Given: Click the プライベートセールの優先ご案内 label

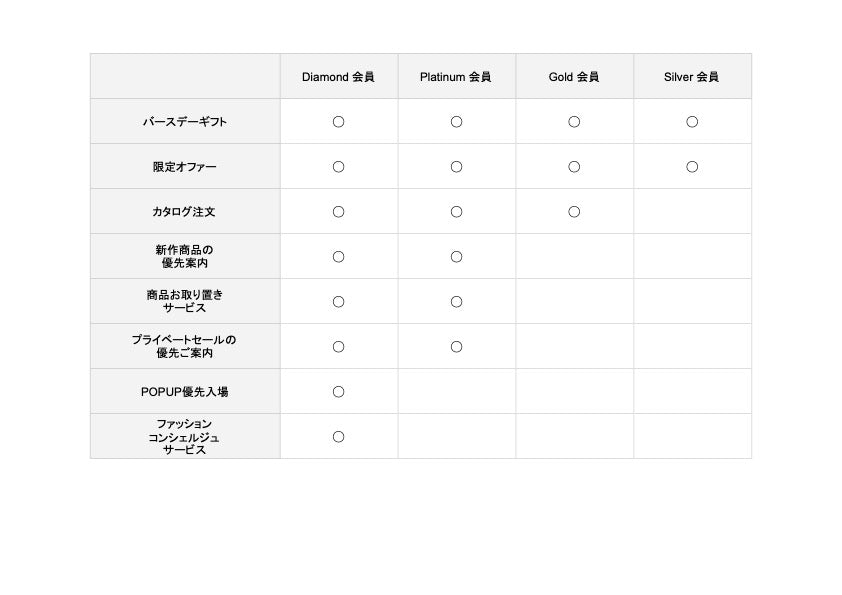Looking at the screenshot, I should (184, 346).
